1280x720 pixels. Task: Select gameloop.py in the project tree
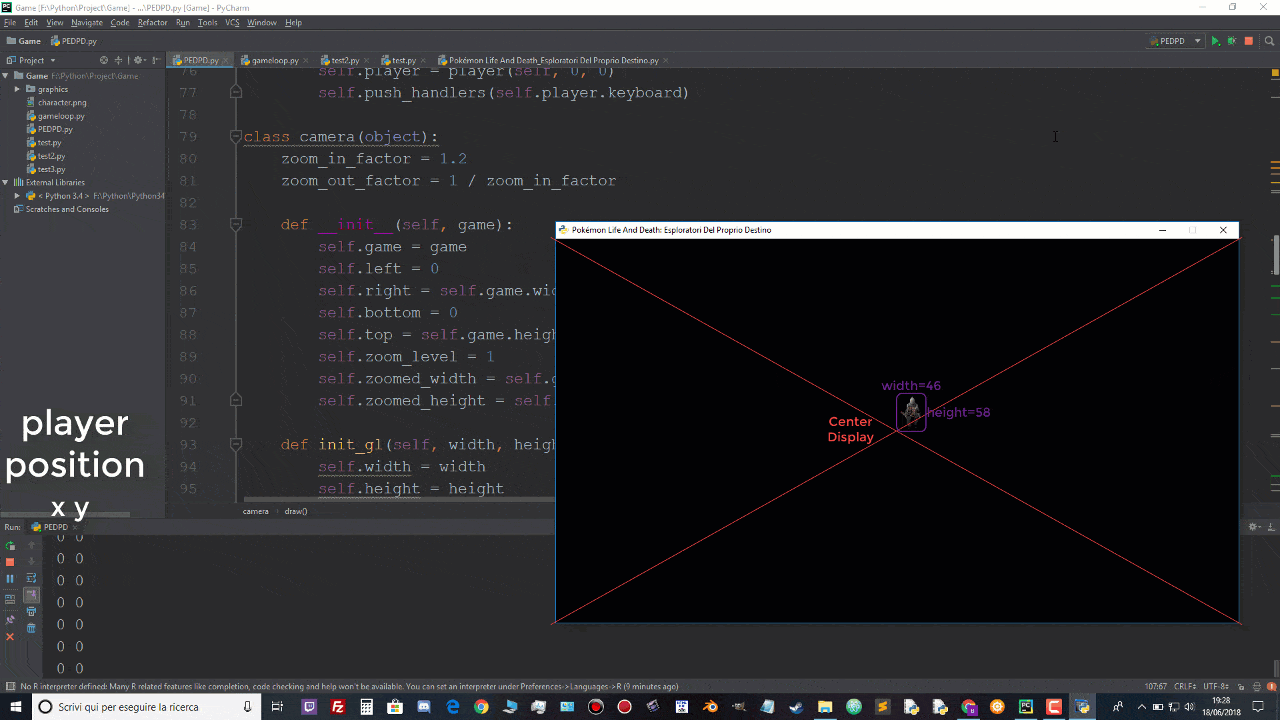61,116
